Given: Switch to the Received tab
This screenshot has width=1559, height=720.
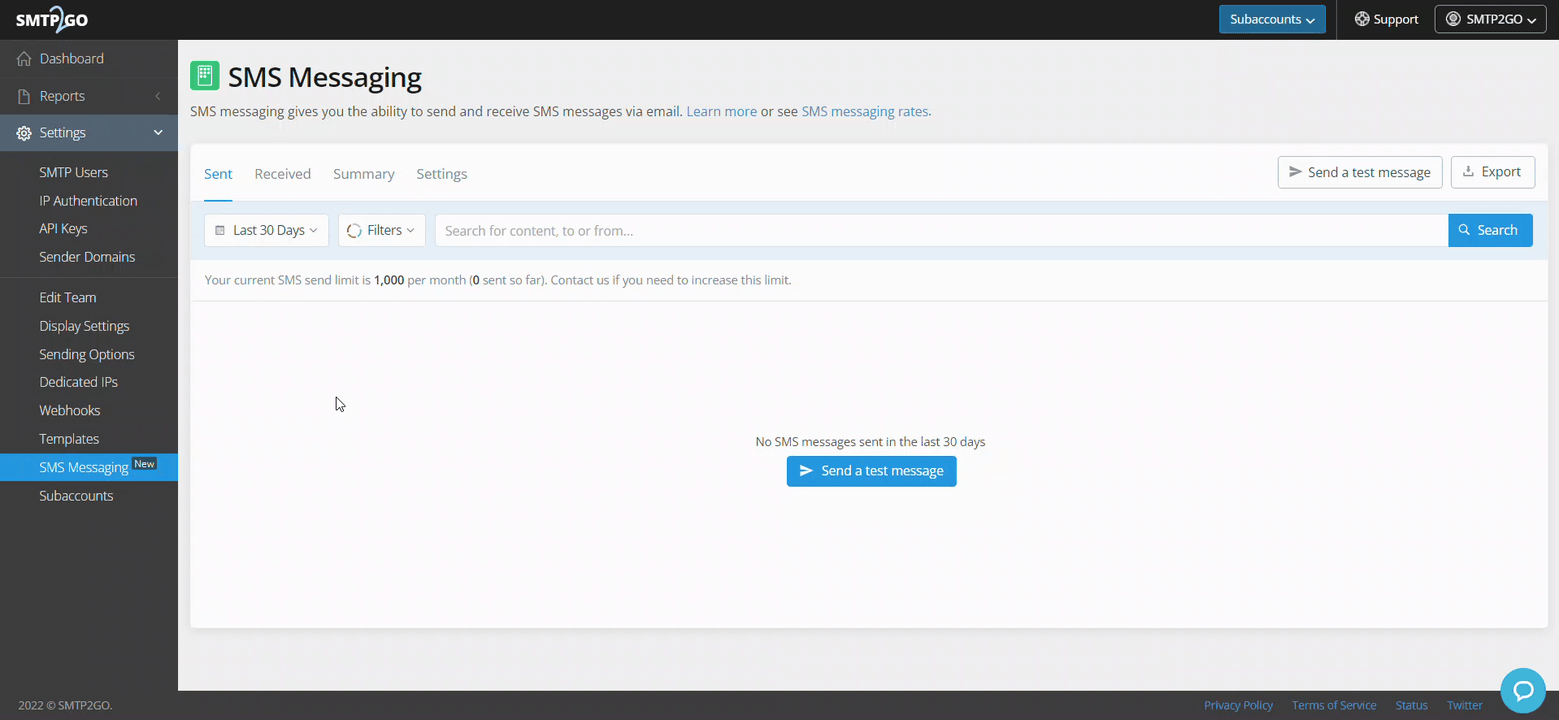Looking at the screenshot, I should coord(283,174).
